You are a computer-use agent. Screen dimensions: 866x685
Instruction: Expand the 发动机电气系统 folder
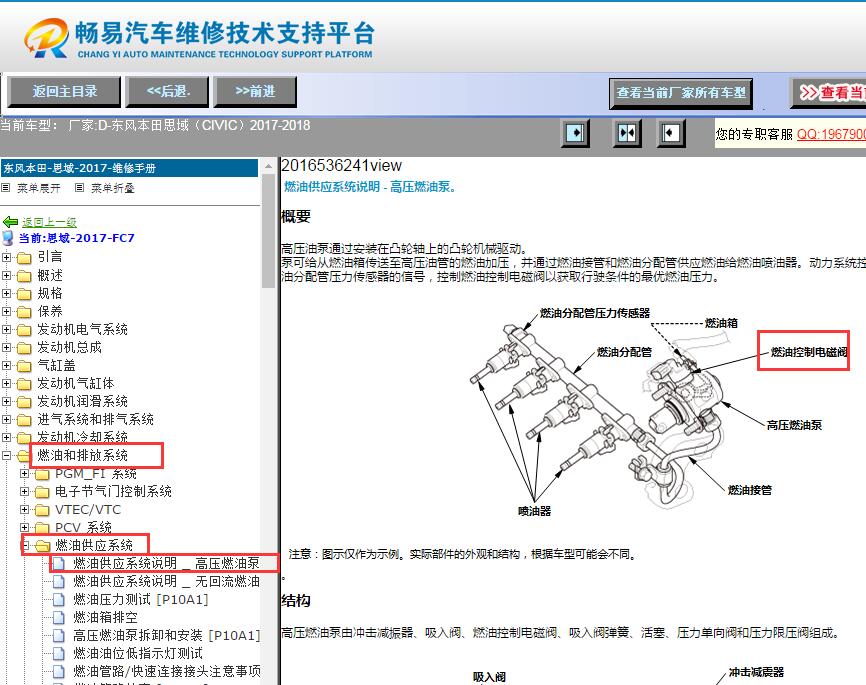point(7,329)
